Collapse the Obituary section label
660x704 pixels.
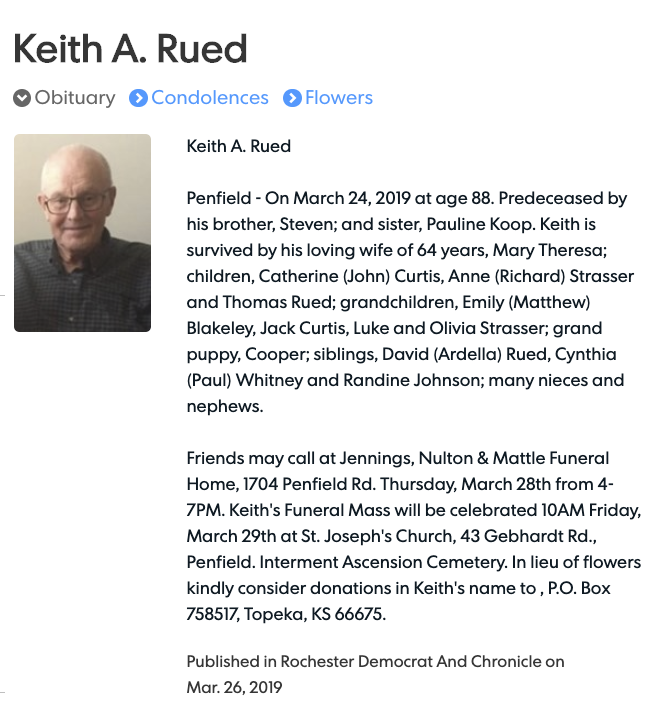click(75, 98)
